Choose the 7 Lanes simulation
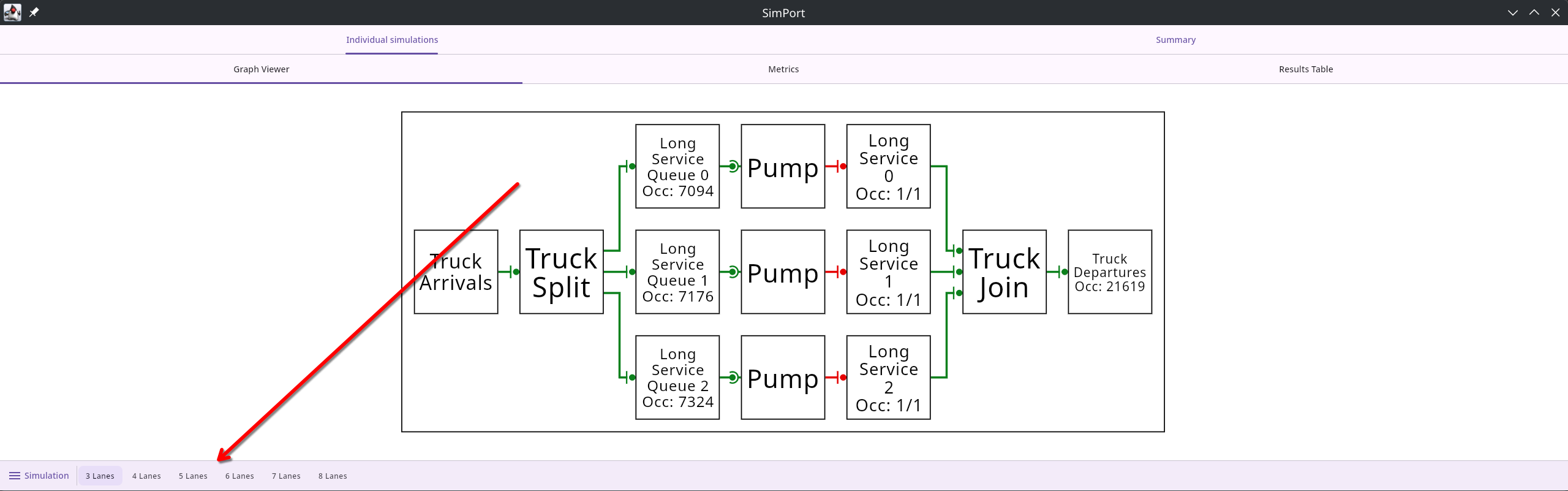This screenshot has width=1568, height=491. [x=286, y=476]
